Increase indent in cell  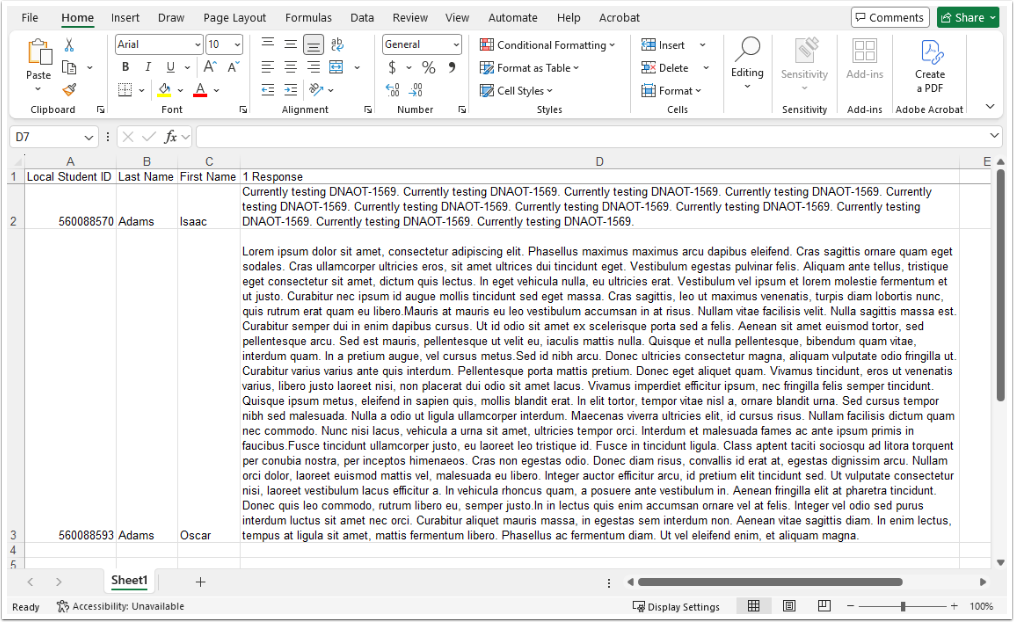(x=290, y=90)
